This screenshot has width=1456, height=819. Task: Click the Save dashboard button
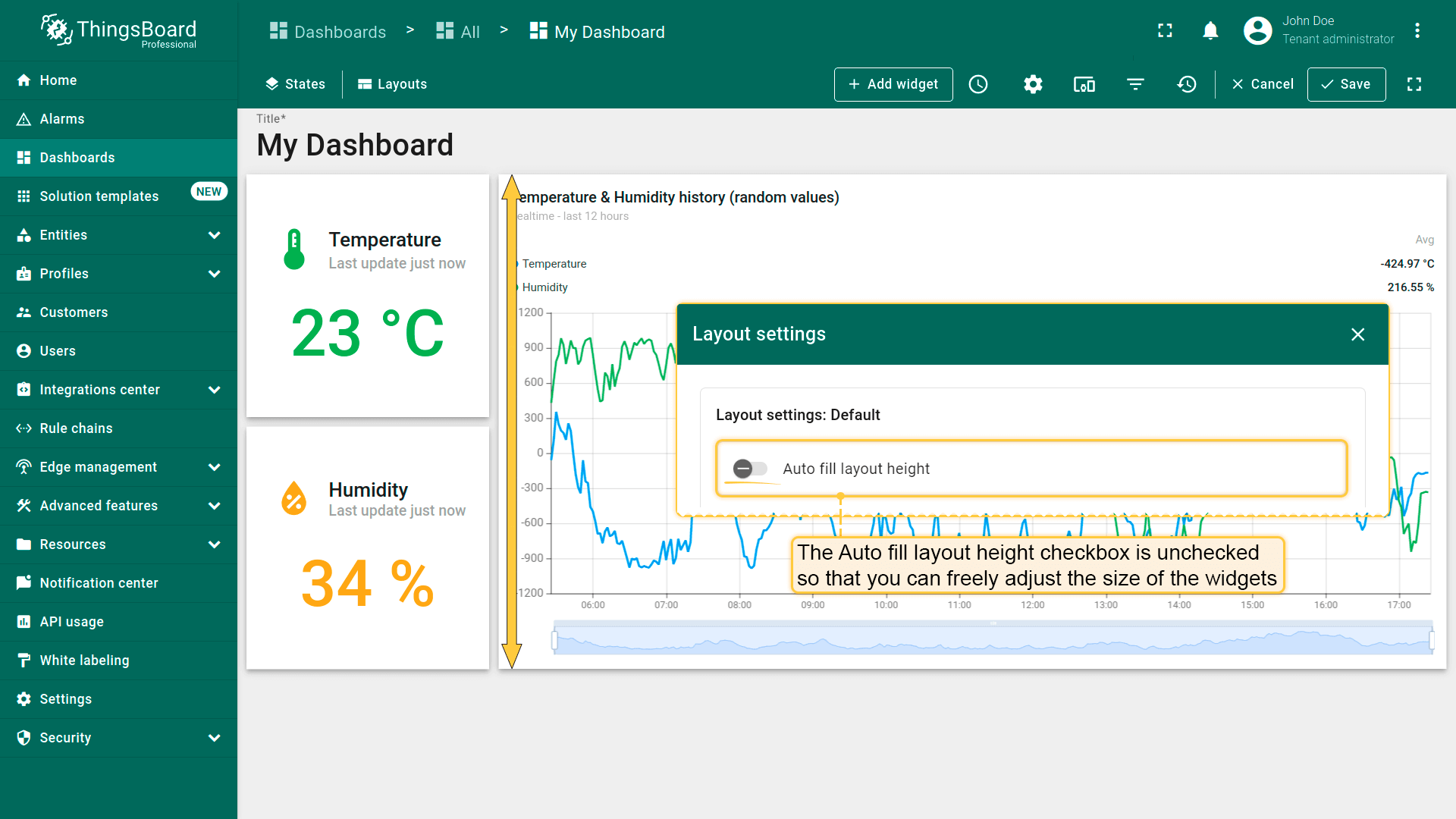(1346, 84)
